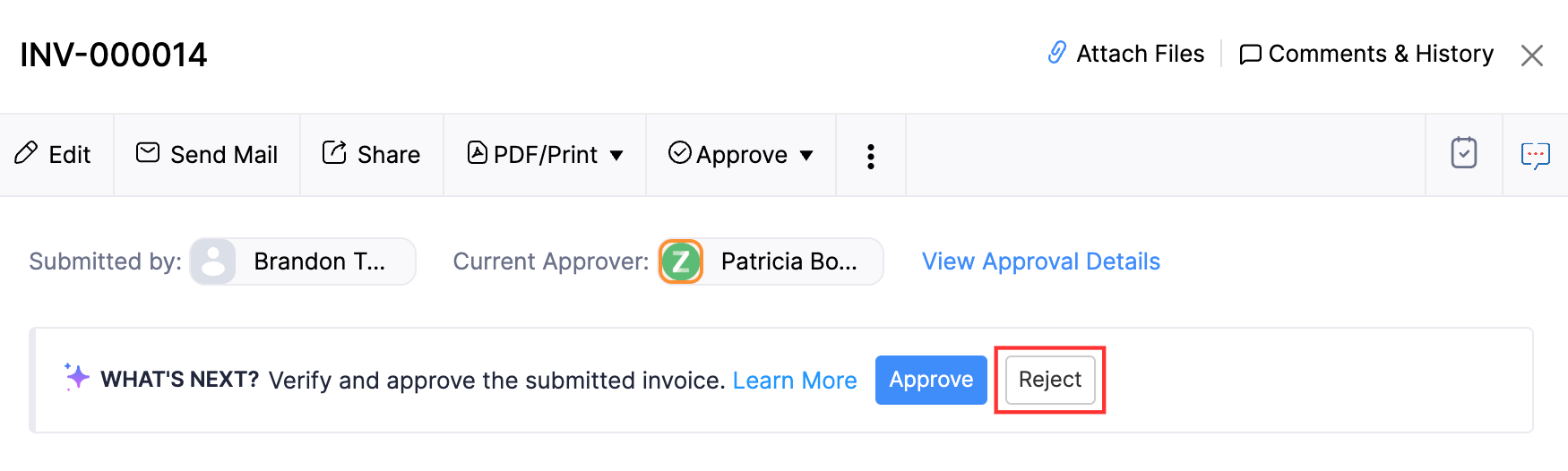Screen dimensions: 1568x471
Task: Click the green Z approver avatar
Action: (x=681, y=261)
